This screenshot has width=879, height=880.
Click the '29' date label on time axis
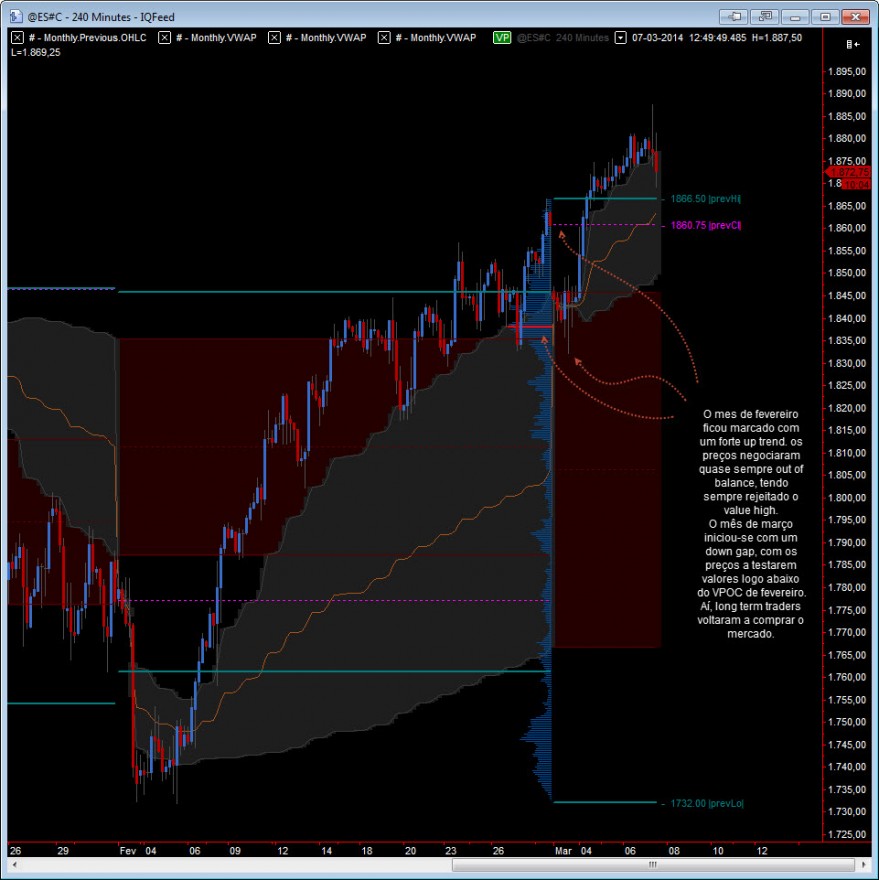63,851
